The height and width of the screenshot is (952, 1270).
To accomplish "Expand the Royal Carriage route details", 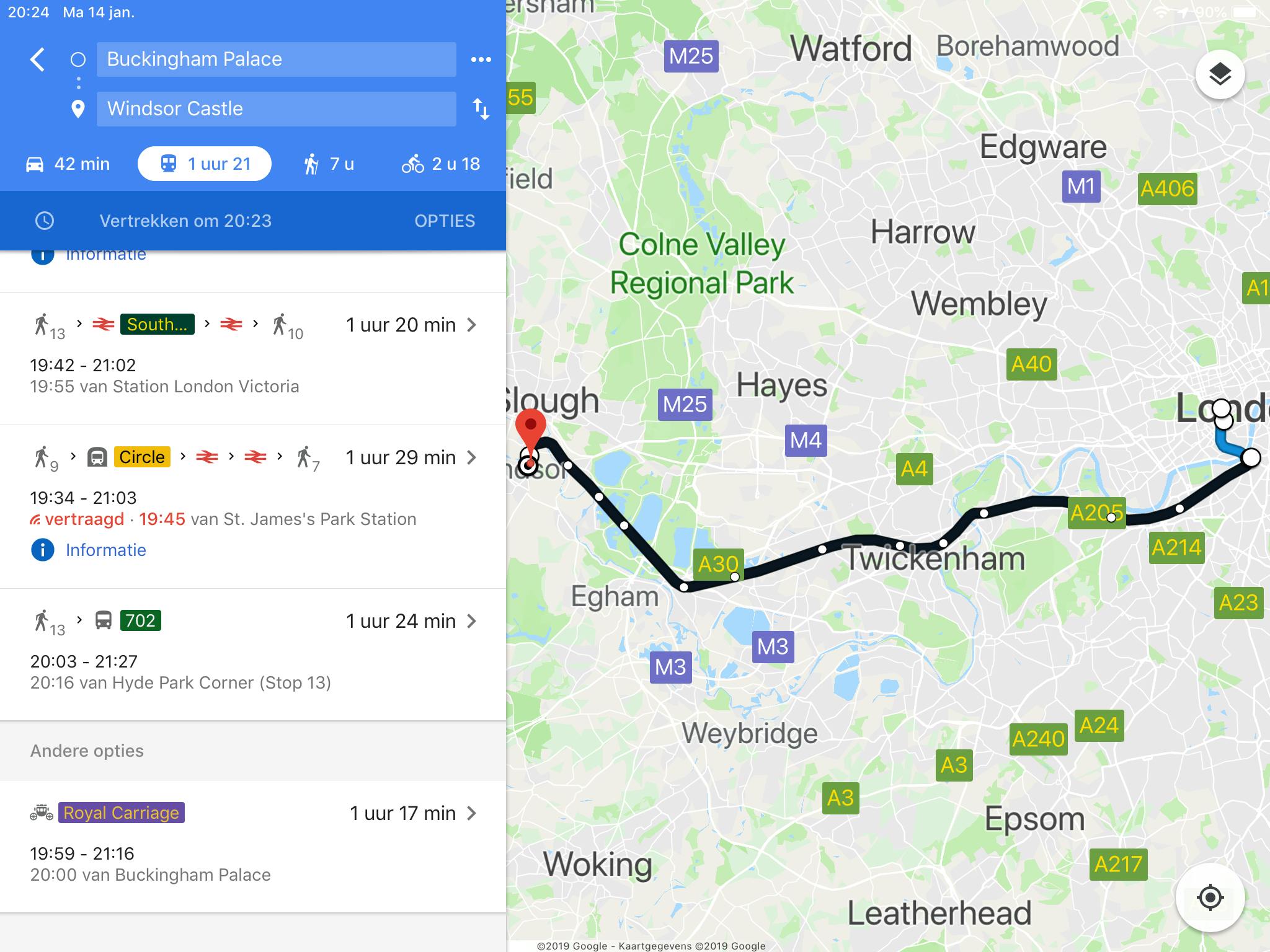I will 472,813.
